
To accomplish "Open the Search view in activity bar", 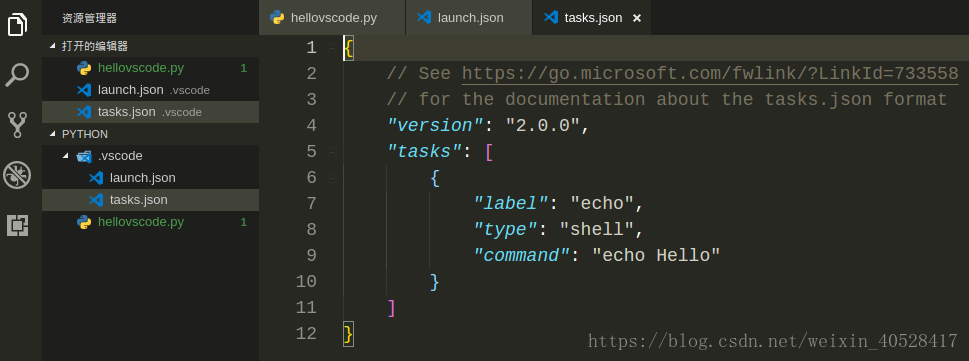I will (17, 75).
